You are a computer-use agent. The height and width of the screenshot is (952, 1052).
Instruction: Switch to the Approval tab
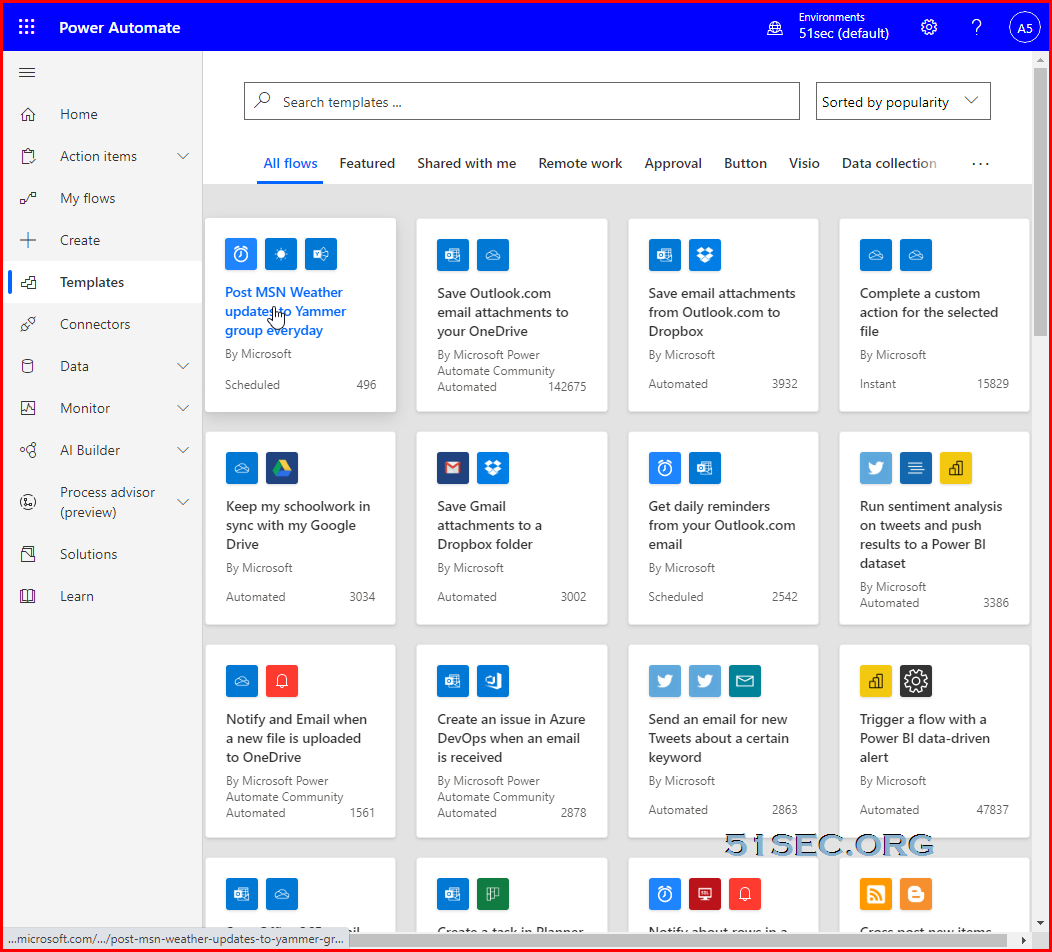[x=673, y=163]
